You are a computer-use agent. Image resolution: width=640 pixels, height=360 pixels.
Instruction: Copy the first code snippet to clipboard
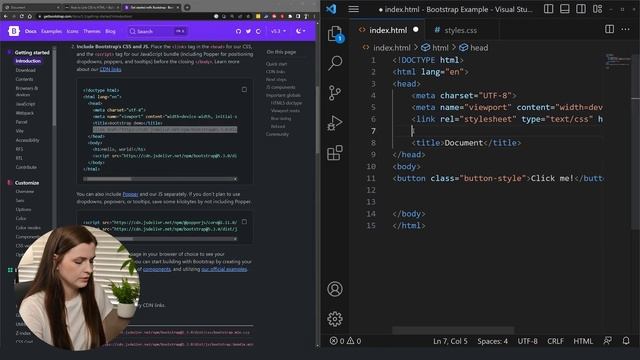[244, 89]
